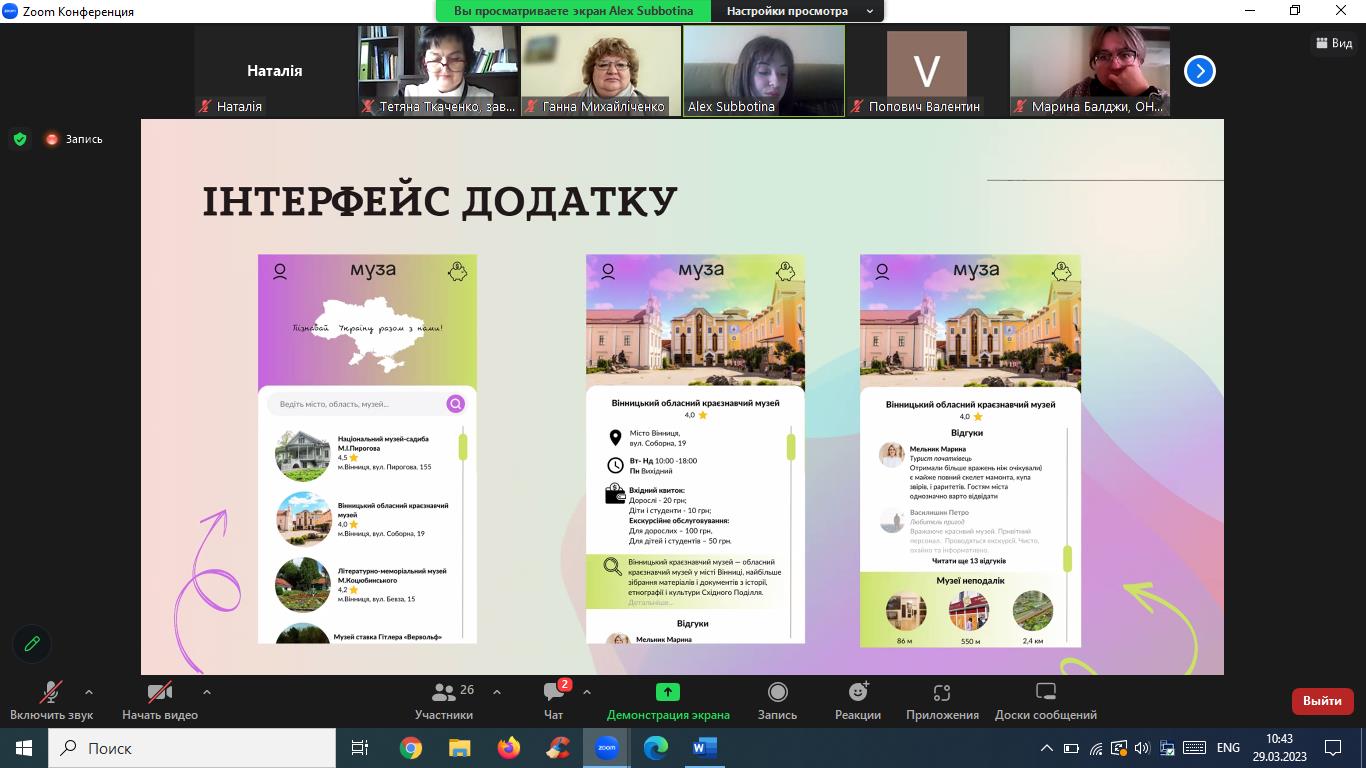Screen dimensions: 1366x768
Task: Show next participants with the blue arrow
Action: pyautogui.click(x=1199, y=71)
